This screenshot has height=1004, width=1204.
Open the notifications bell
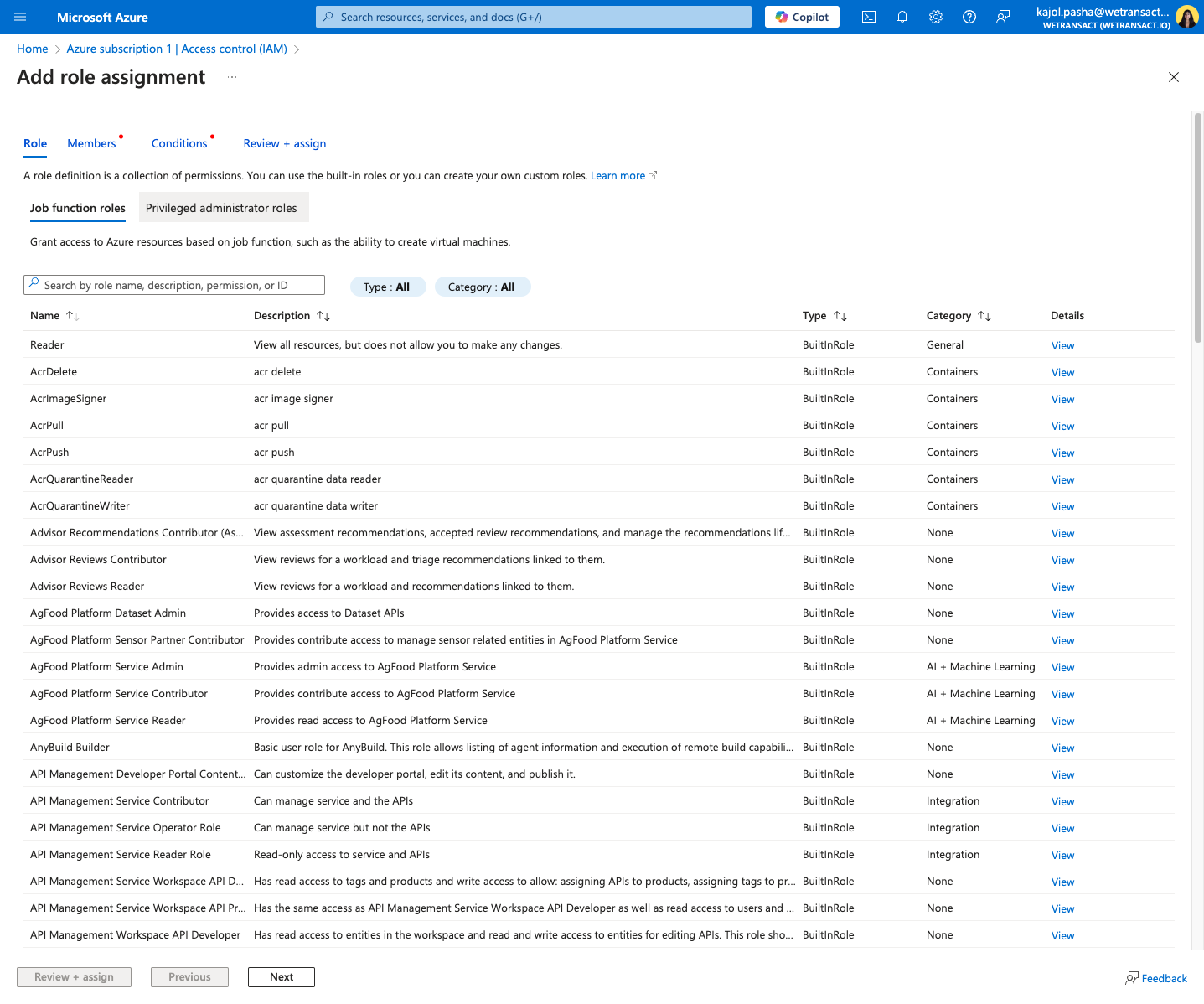902,17
